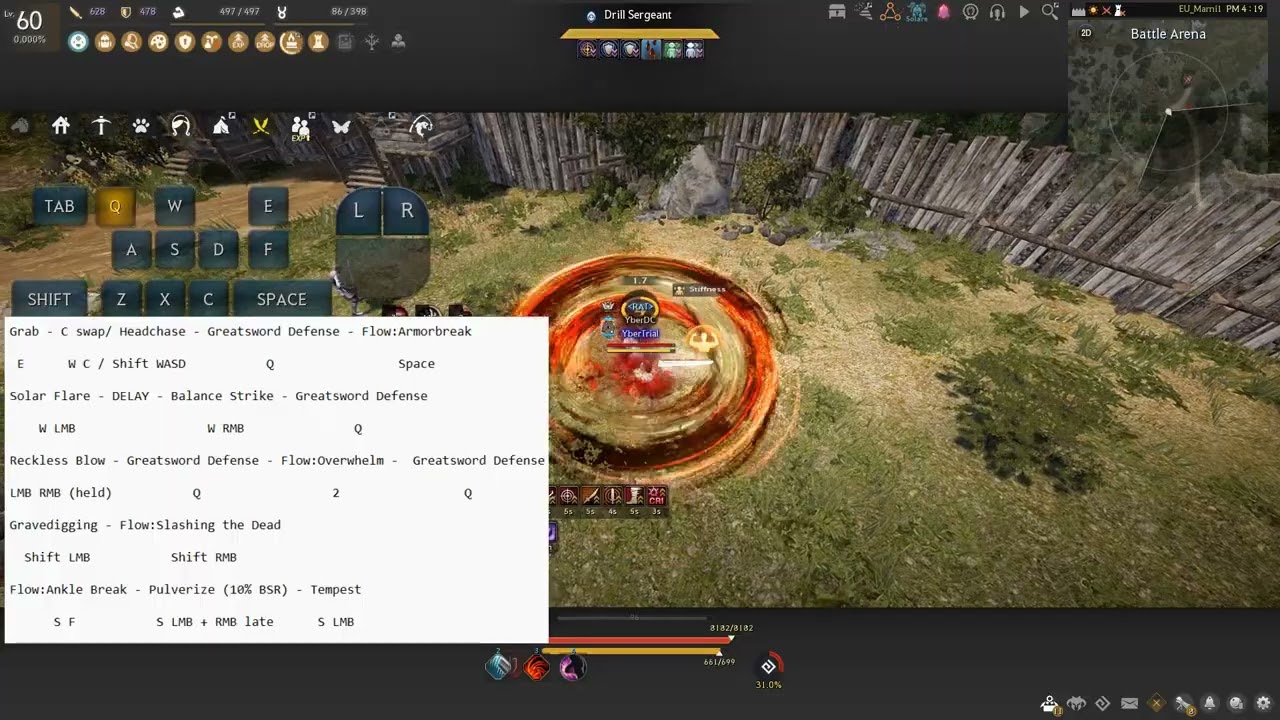The image size is (1280, 720).
Task: Open the settings gear icon
Action: (1263, 703)
